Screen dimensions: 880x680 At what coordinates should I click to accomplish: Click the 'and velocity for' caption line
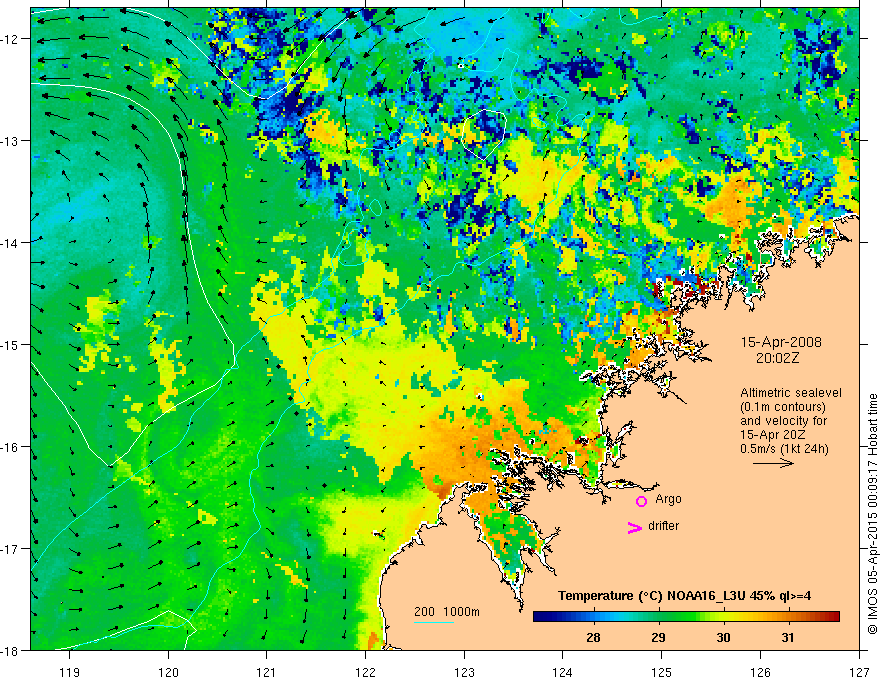click(783, 421)
